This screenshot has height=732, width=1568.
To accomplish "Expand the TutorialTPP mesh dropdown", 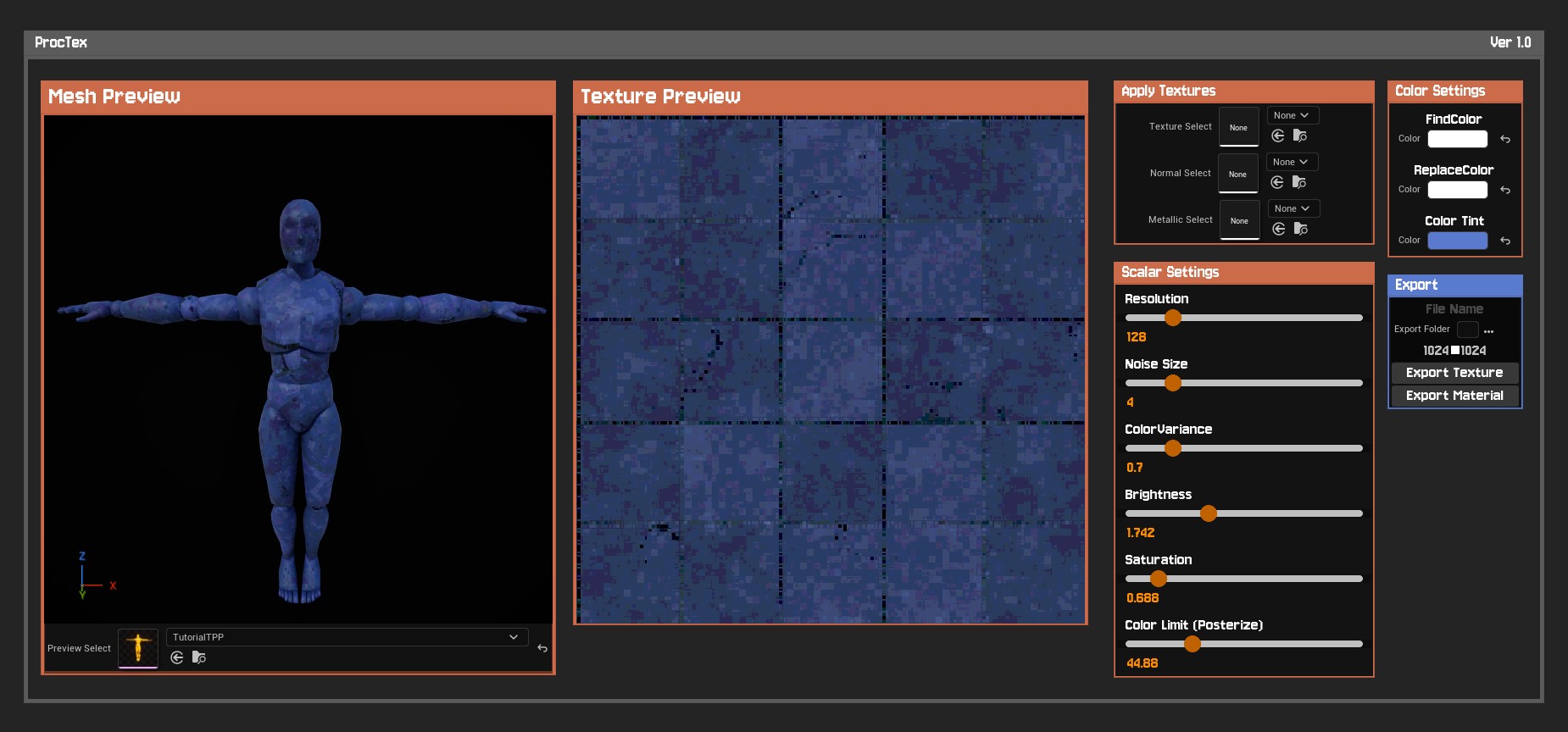I will point(348,637).
